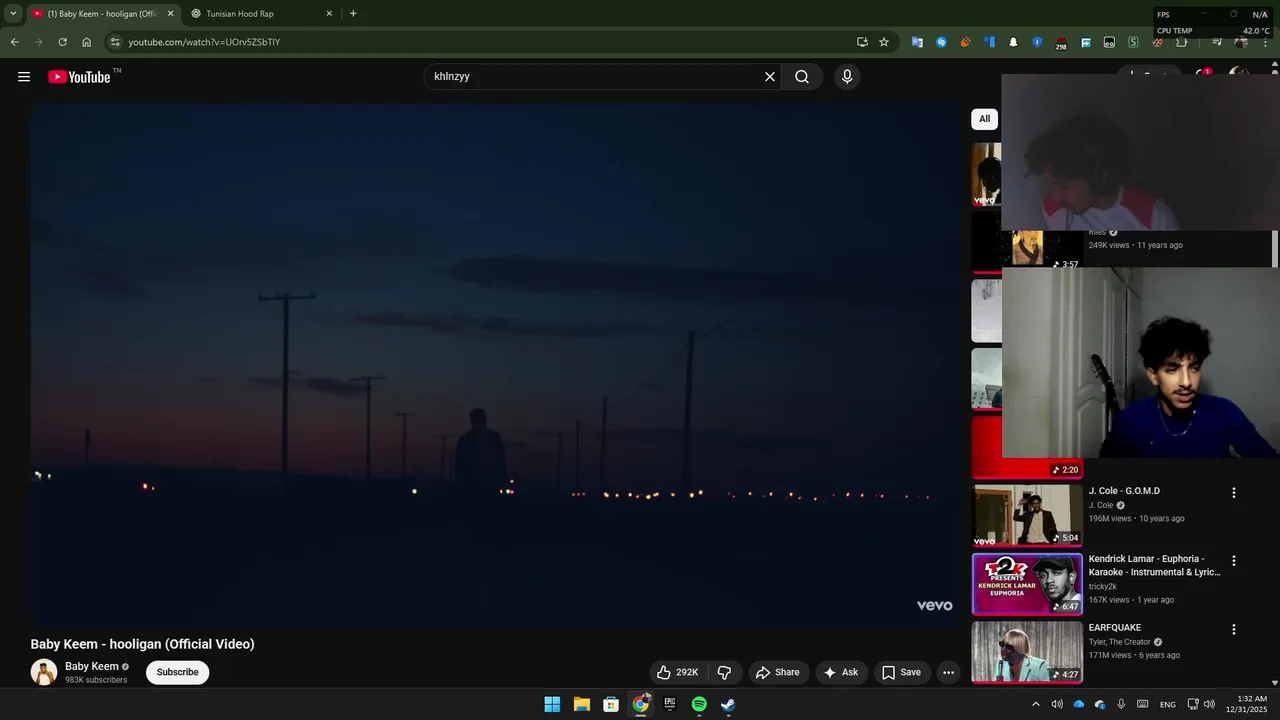The width and height of the screenshot is (1280, 720).
Task: Install app icon in address bar
Action: pos(862,42)
